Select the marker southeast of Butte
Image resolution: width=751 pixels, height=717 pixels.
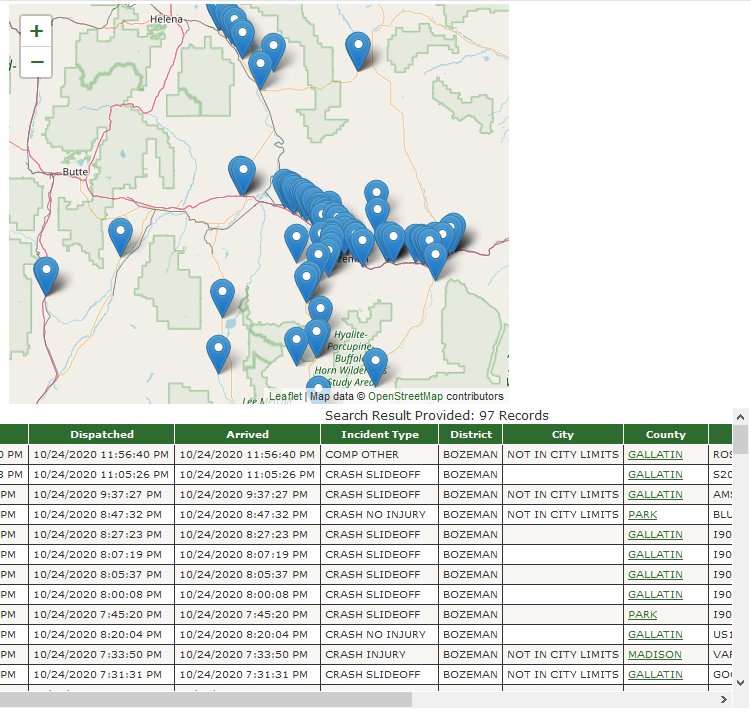(120, 238)
